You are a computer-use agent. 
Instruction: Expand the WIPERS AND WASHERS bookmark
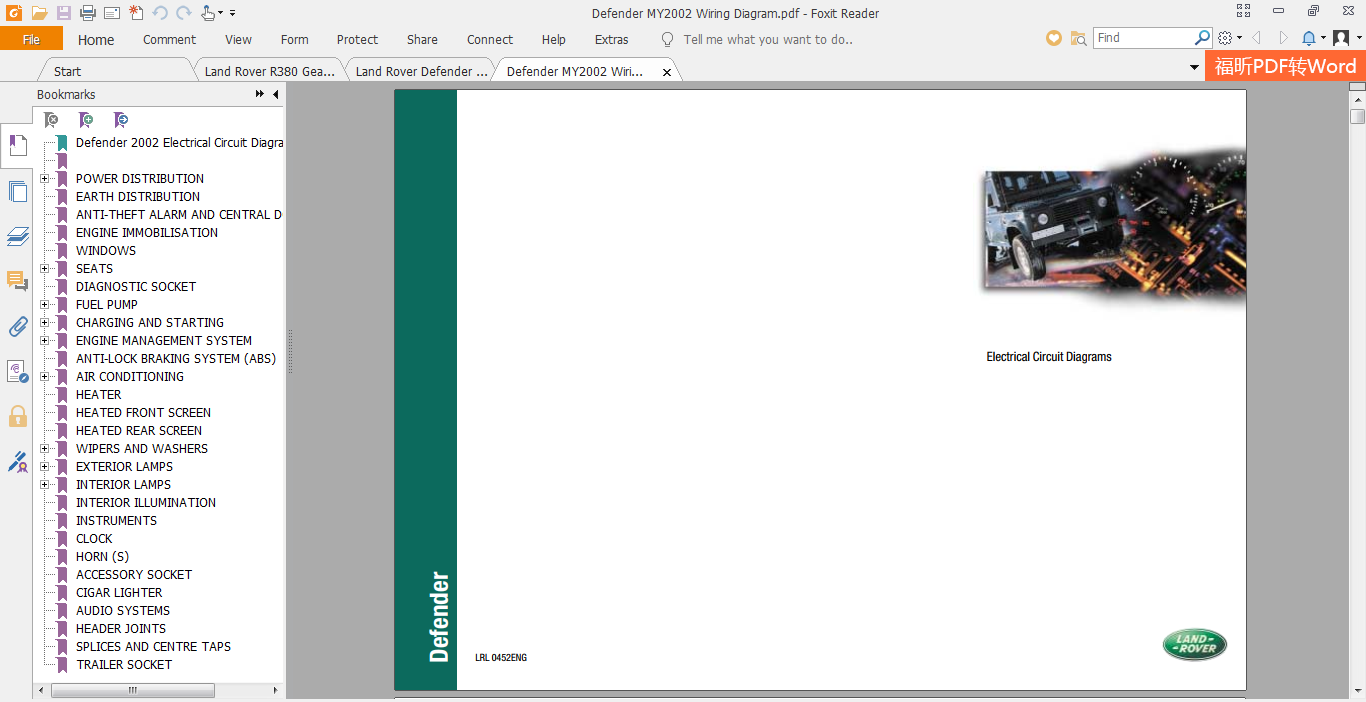click(x=44, y=449)
